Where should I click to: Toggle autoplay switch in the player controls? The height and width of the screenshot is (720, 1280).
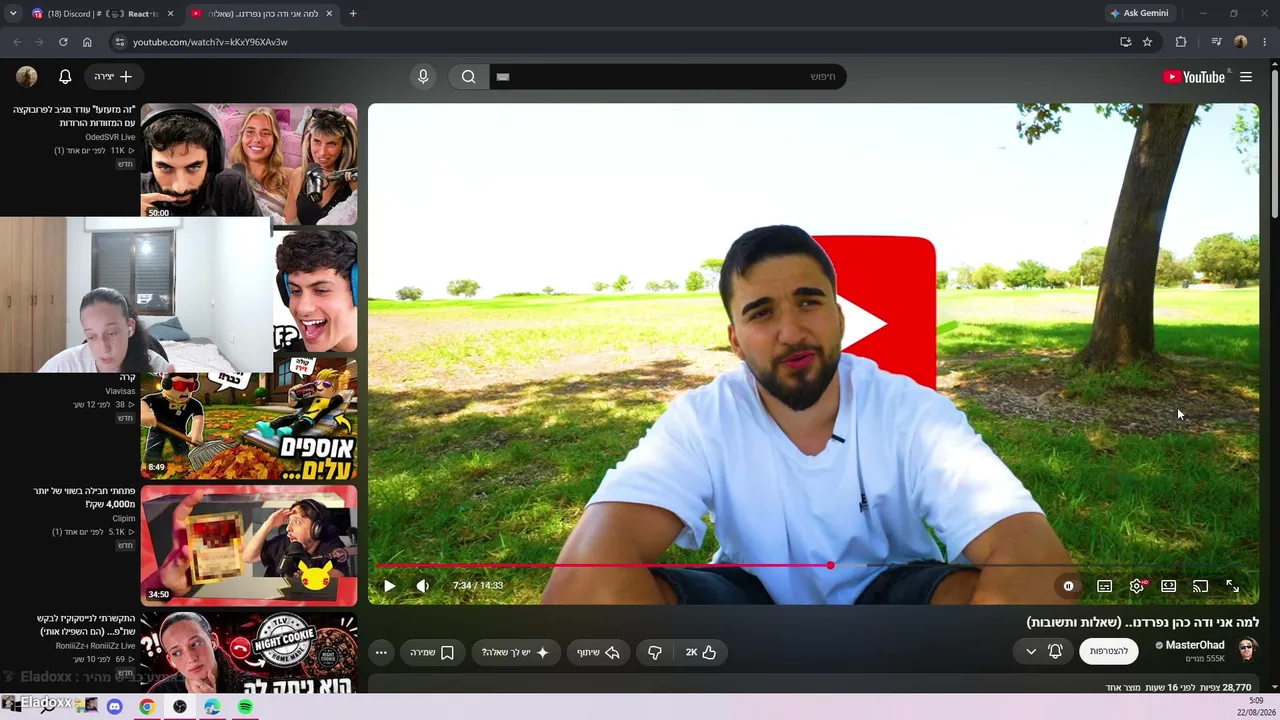pyautogui.click(x=1068, y=586)
